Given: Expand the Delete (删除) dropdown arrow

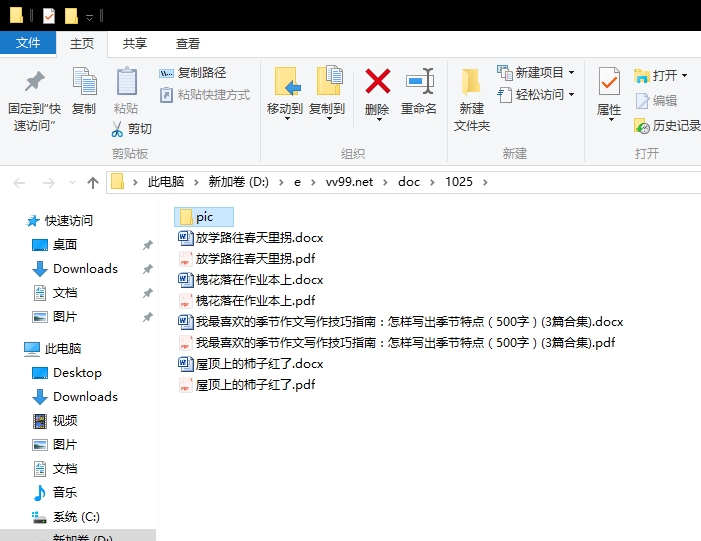Looking at the screenshot, I should 379,119.
